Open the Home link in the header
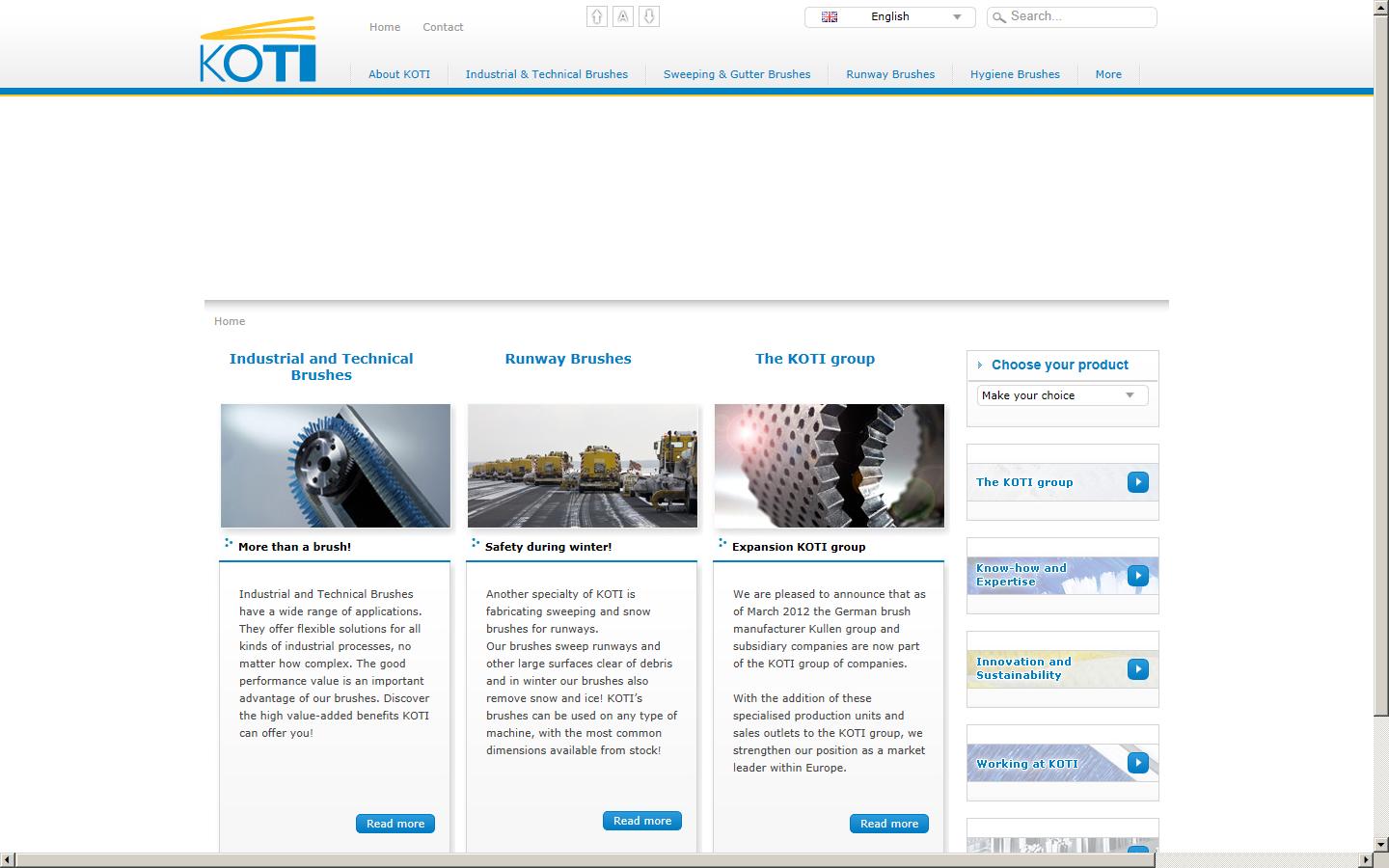 pos(385,27)
